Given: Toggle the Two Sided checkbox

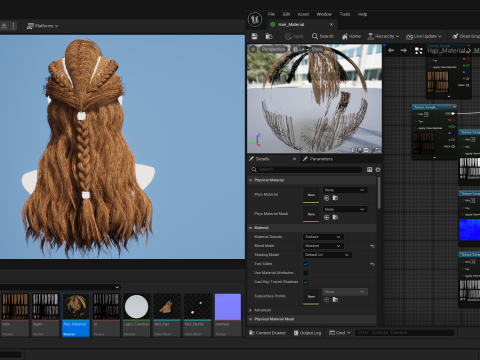Looking at the screenshot, I should tap(306, 264).
